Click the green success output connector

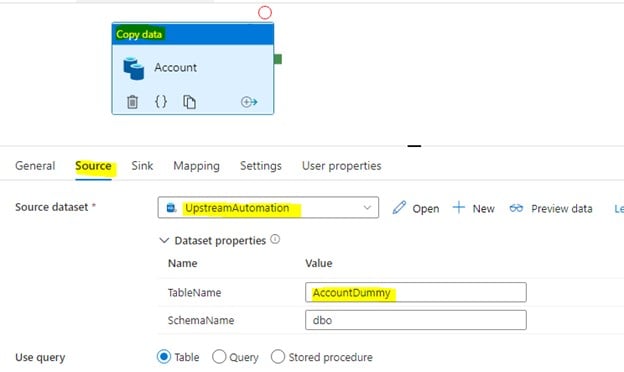[x=278, y=59]
